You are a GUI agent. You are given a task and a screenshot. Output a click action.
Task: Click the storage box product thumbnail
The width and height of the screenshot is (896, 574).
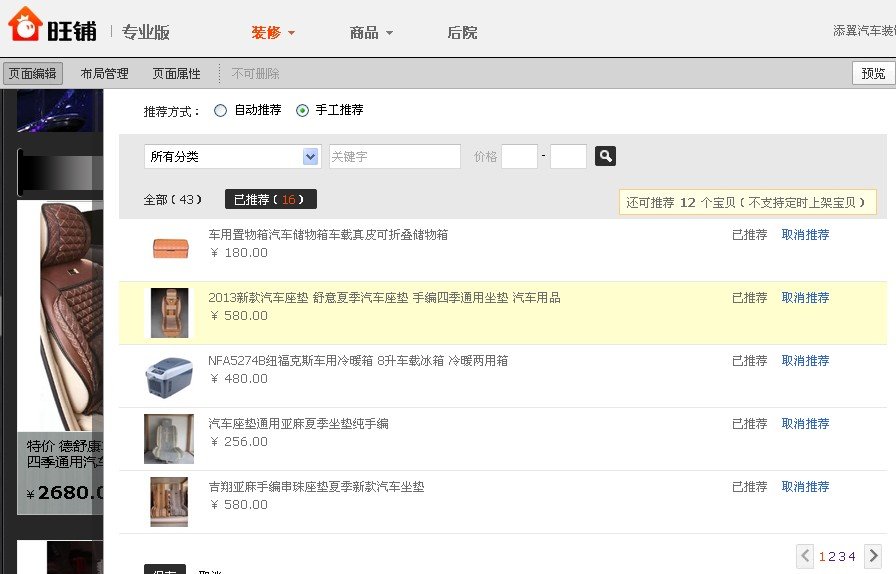pos(169,249)
